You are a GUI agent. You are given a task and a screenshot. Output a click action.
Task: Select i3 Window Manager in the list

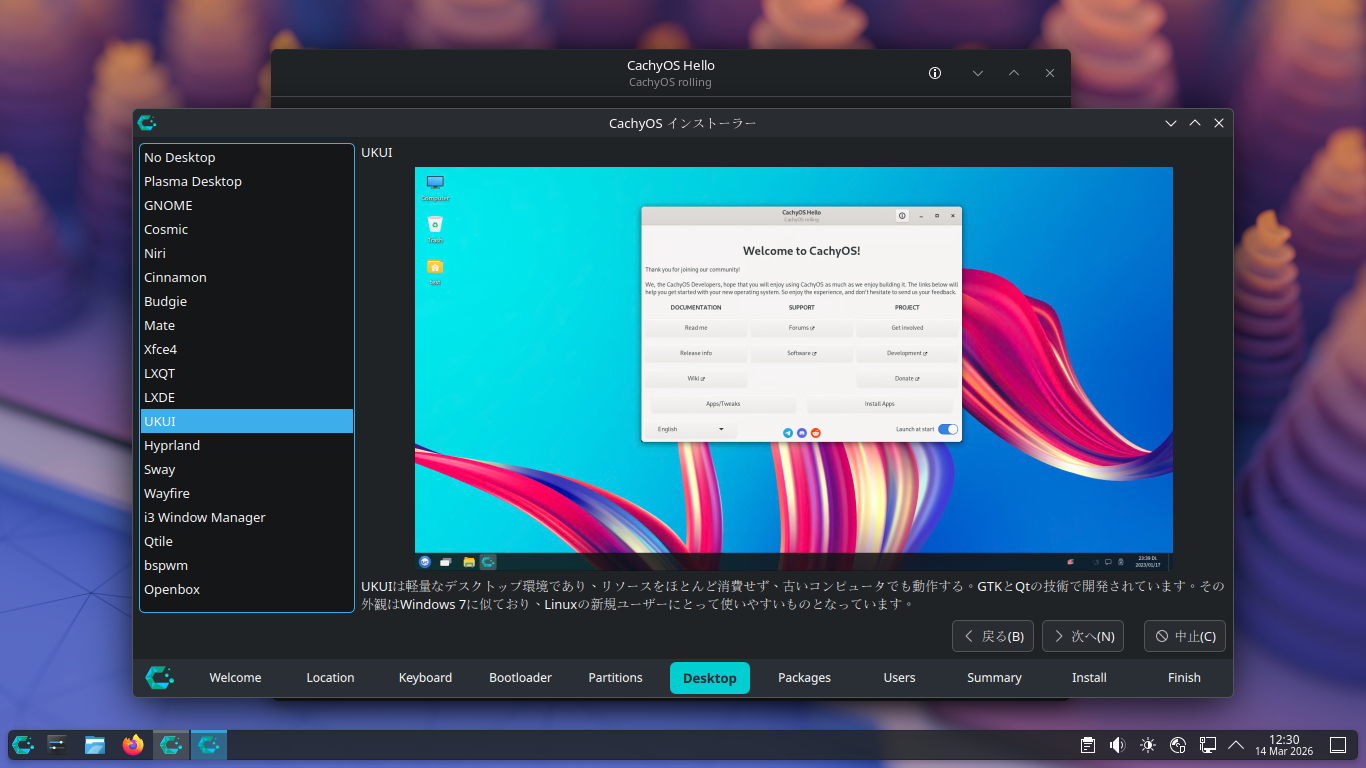click(x=247, y=517)
